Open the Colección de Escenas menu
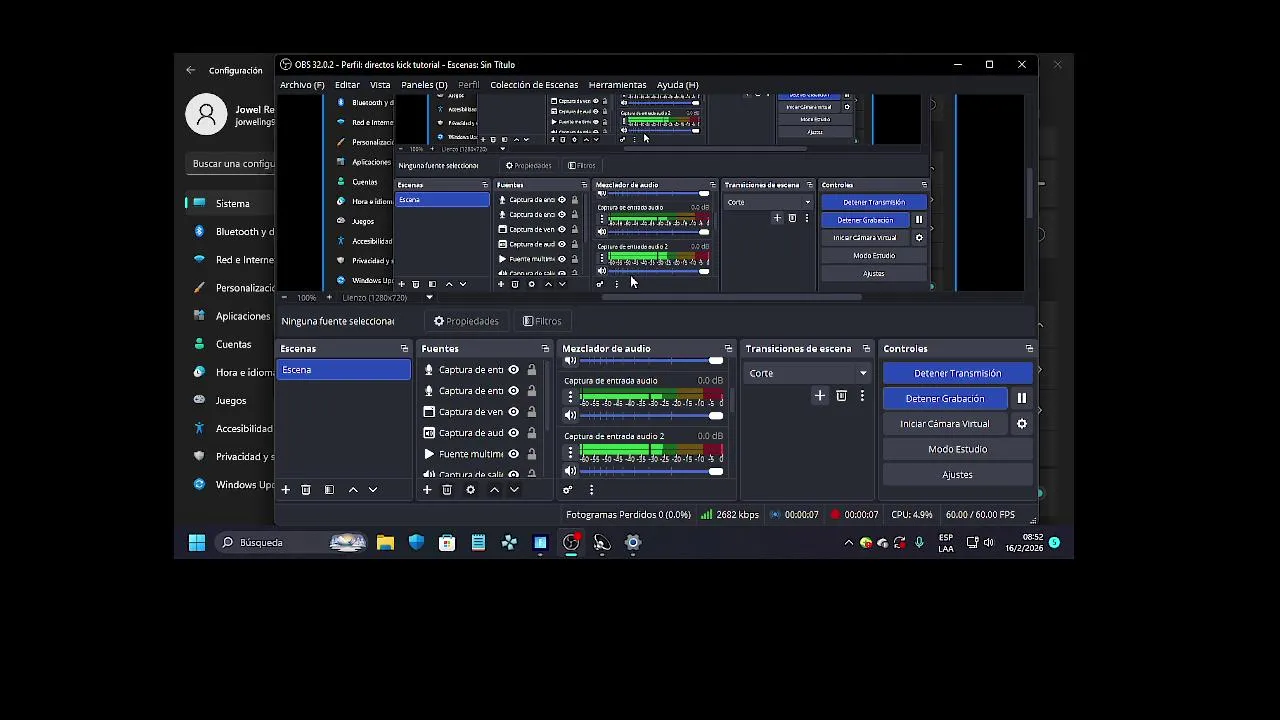The image size is (1280, 720). pos(534,85)
